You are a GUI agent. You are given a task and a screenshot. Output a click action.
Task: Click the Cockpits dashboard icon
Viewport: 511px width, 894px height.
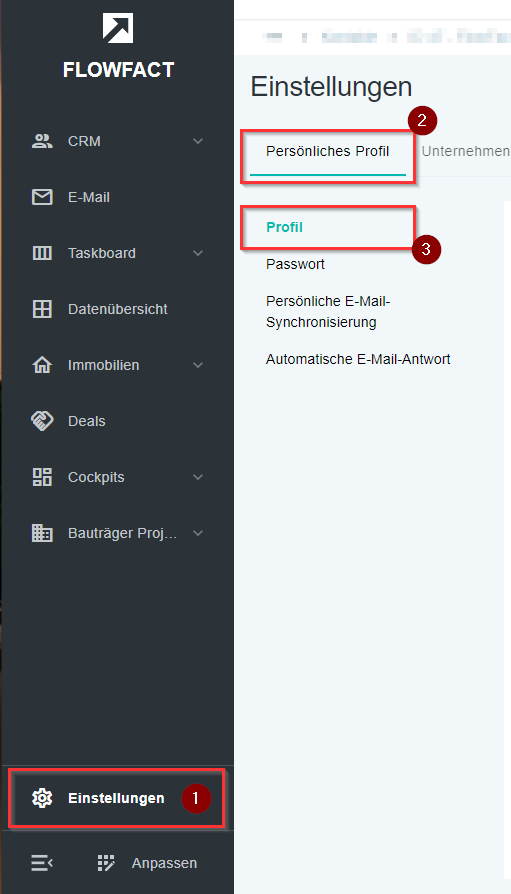click(42, 477)
